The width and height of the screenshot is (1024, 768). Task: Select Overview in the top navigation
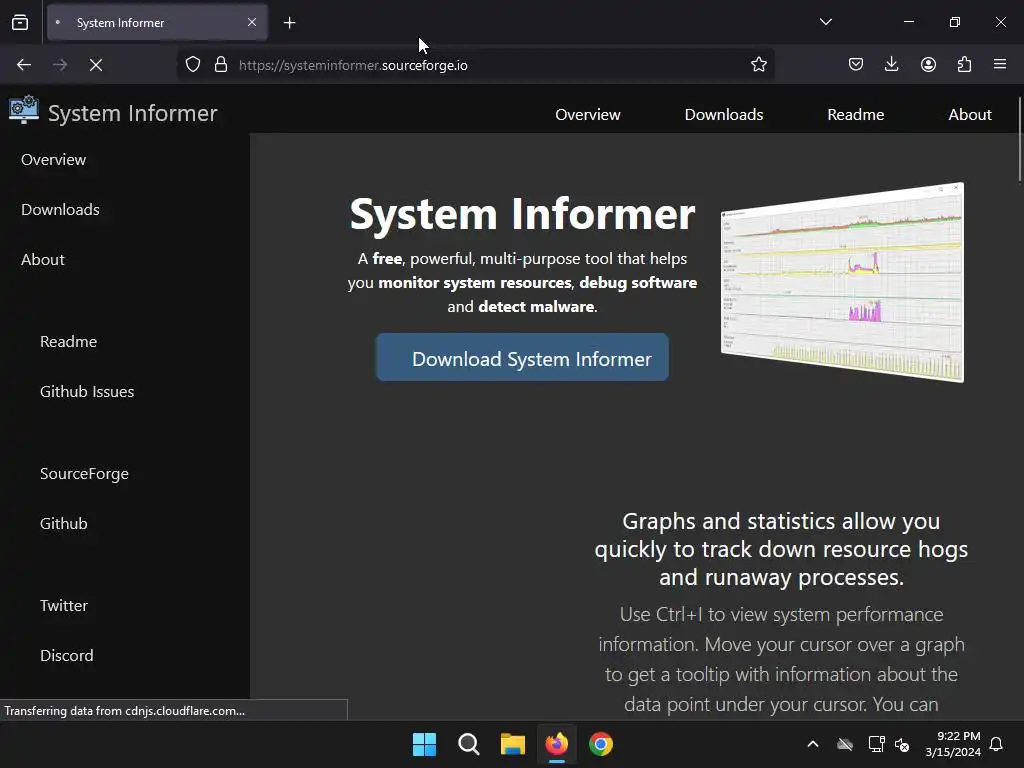(588, 115)
